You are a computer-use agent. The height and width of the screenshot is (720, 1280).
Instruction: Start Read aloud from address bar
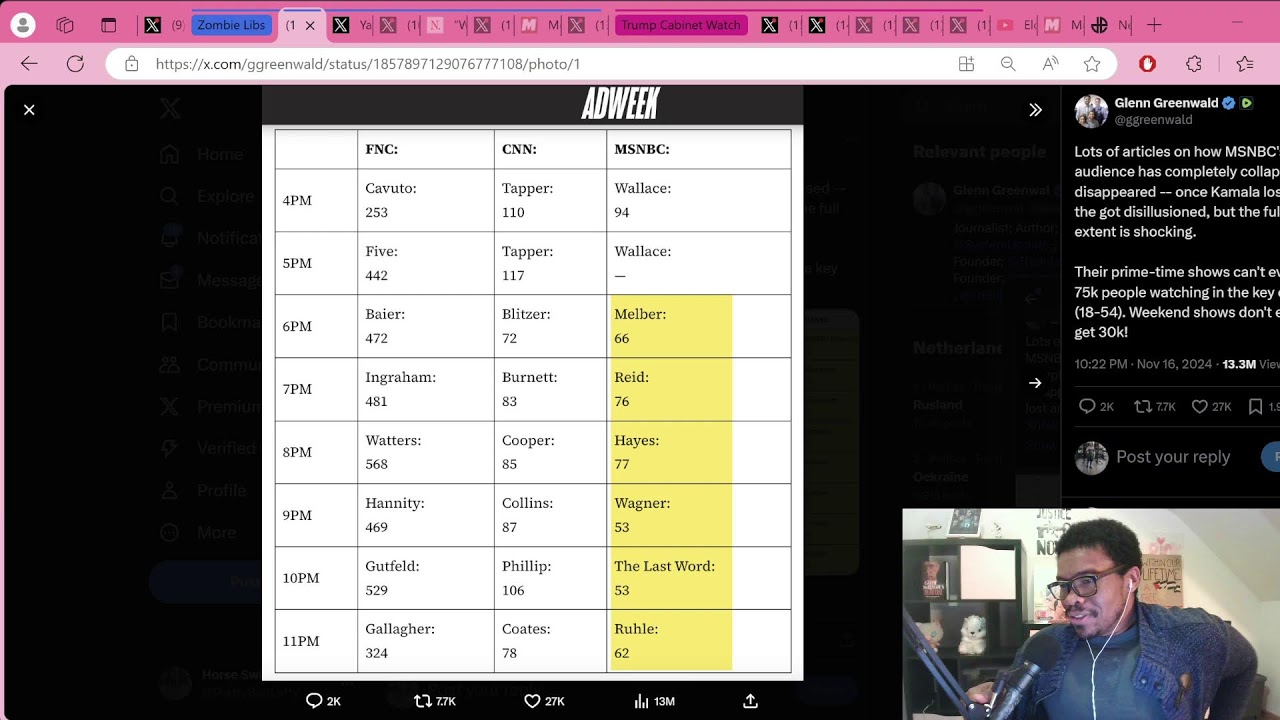1050,64
